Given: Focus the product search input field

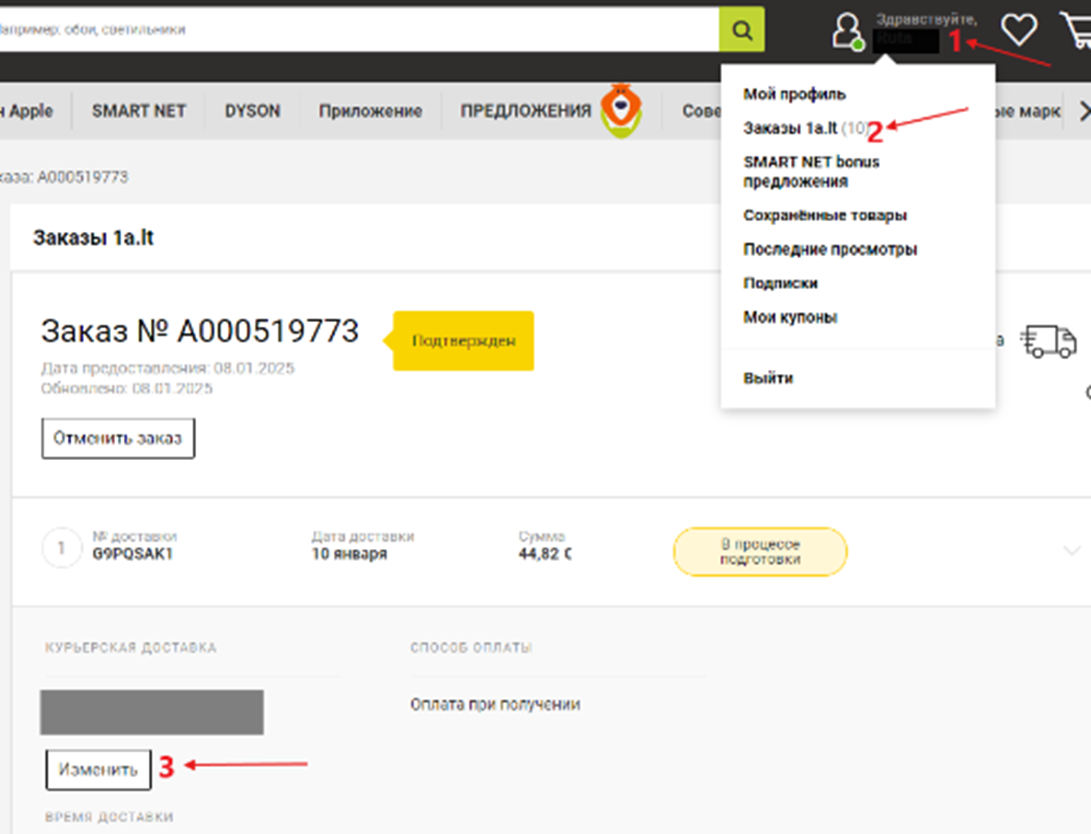Looking at the screenshot, I should coord(358,30).
